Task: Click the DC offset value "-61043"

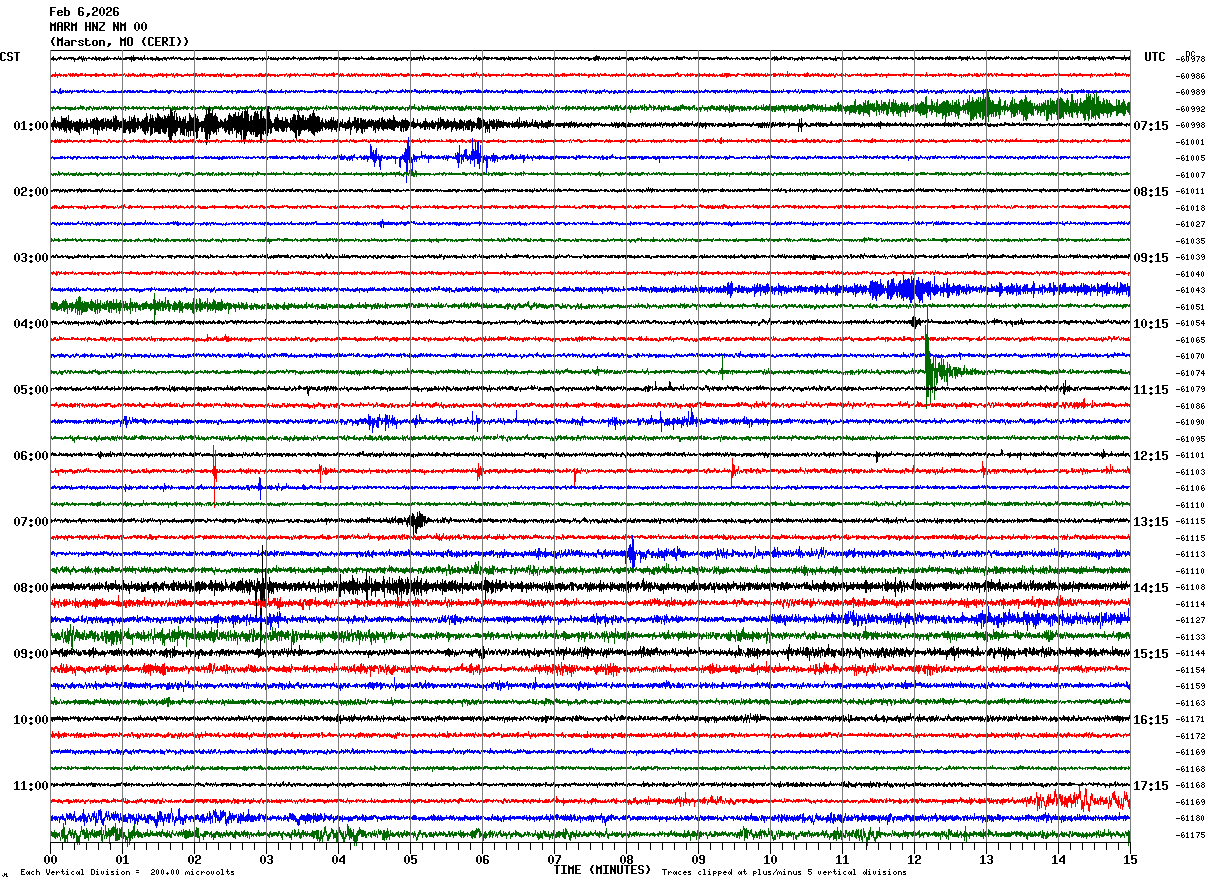Action: [x=1191, y=290]
